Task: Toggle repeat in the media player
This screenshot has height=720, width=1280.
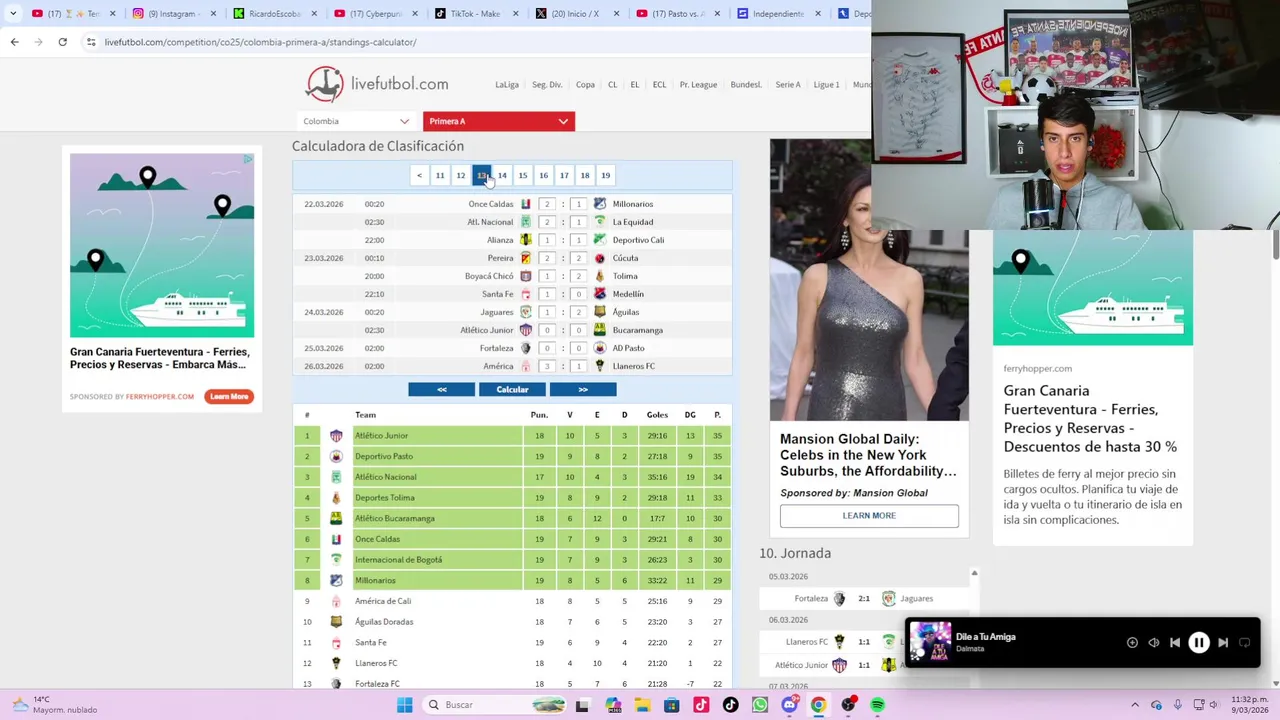Action: (x=1245, y=643)
